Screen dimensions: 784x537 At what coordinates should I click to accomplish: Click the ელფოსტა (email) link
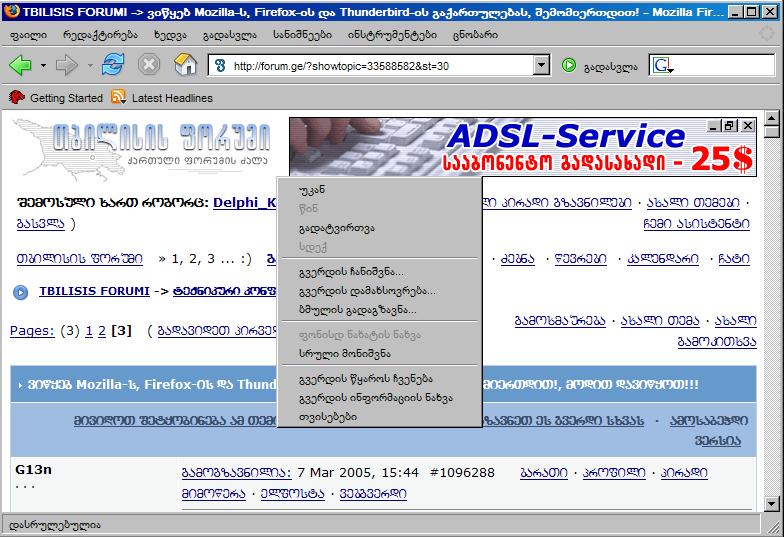(x=292, y=494)
